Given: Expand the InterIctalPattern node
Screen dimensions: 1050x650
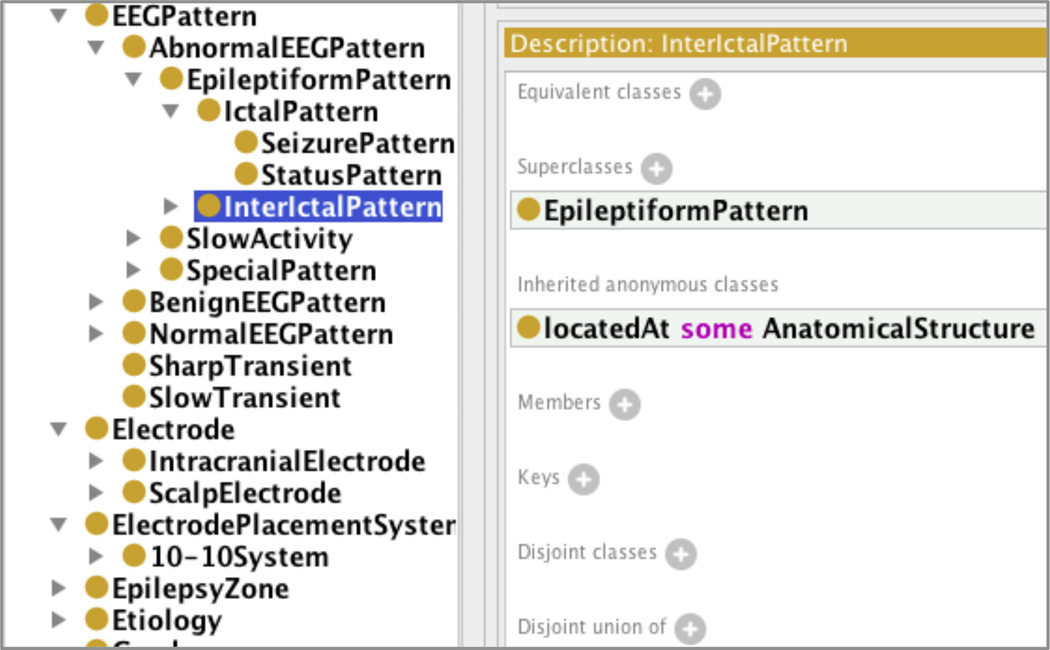Looking at the screenshot, I should coord(171,206).
